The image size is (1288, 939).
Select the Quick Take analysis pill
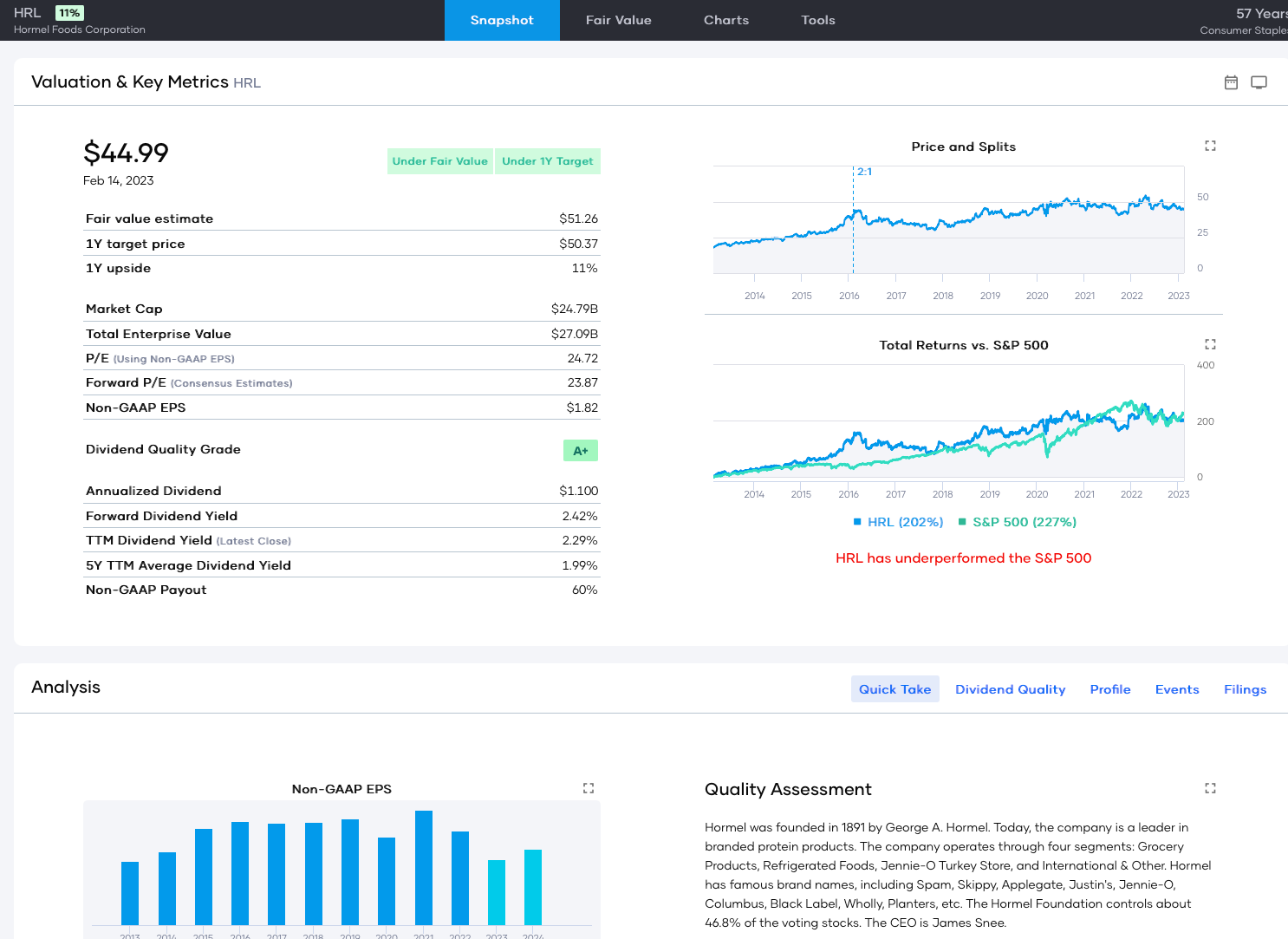[x=894, y=688]
